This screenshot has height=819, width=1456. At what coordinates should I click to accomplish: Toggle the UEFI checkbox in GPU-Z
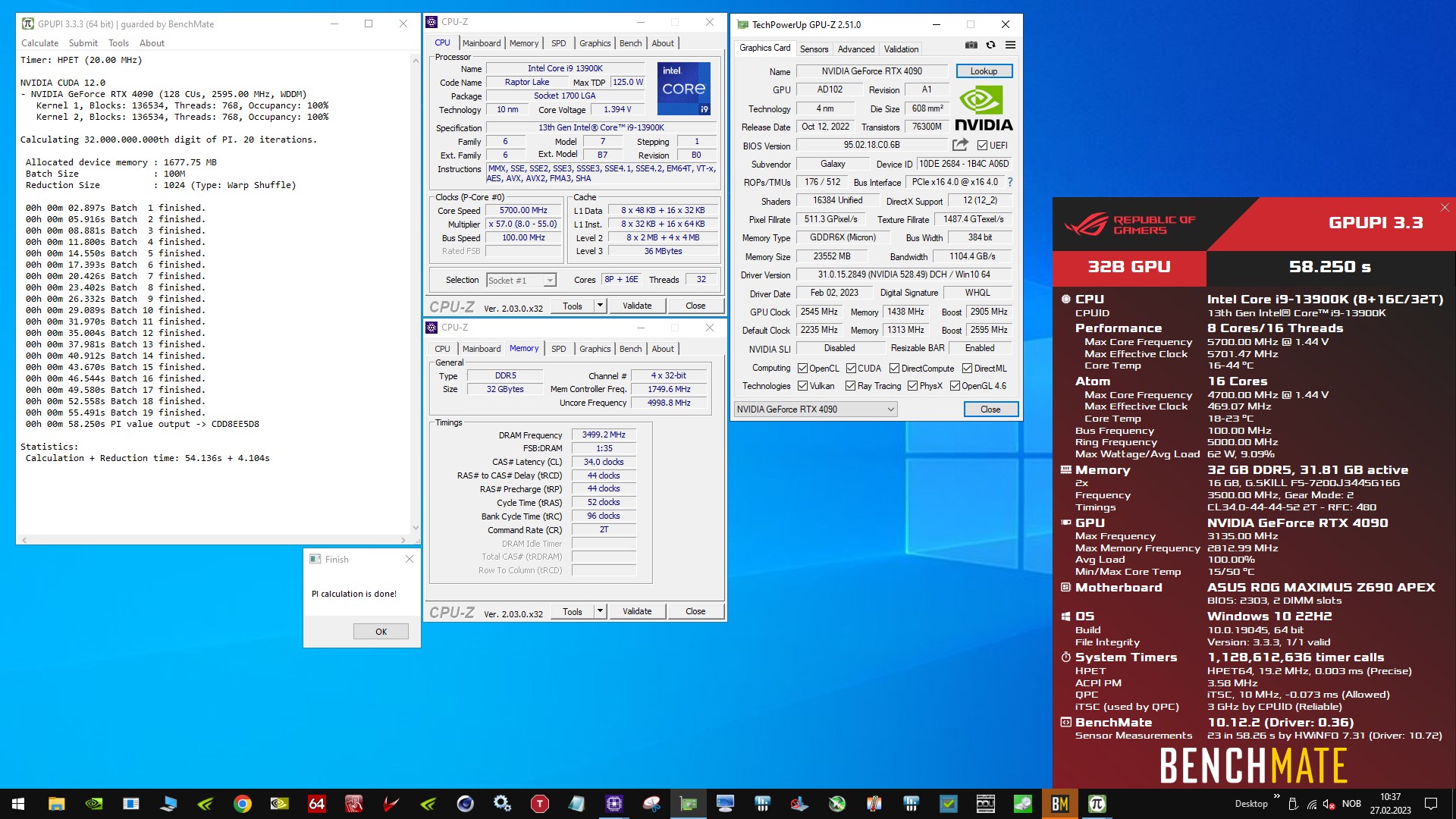(x=982, y=146)
